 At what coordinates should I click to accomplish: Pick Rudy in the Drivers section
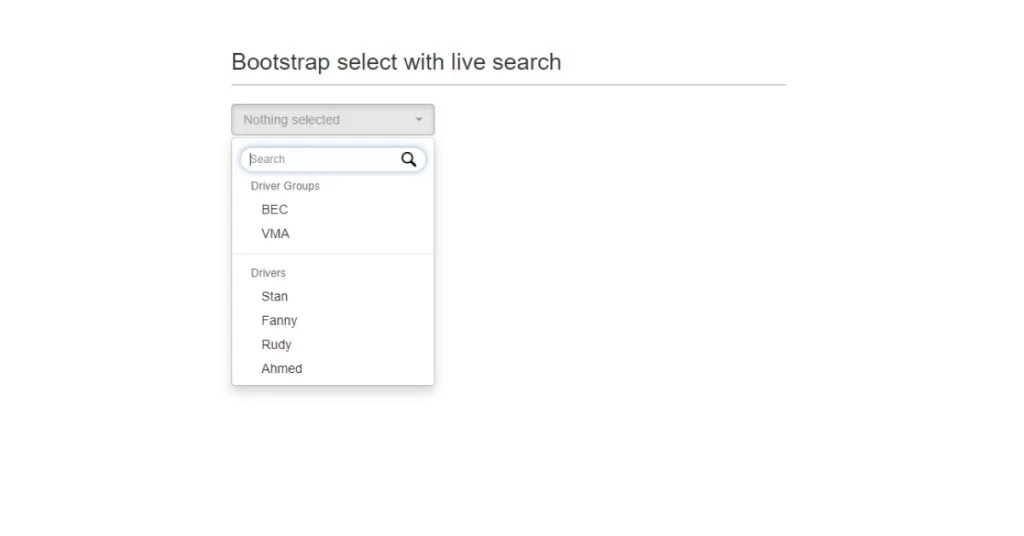click(332, 345)
